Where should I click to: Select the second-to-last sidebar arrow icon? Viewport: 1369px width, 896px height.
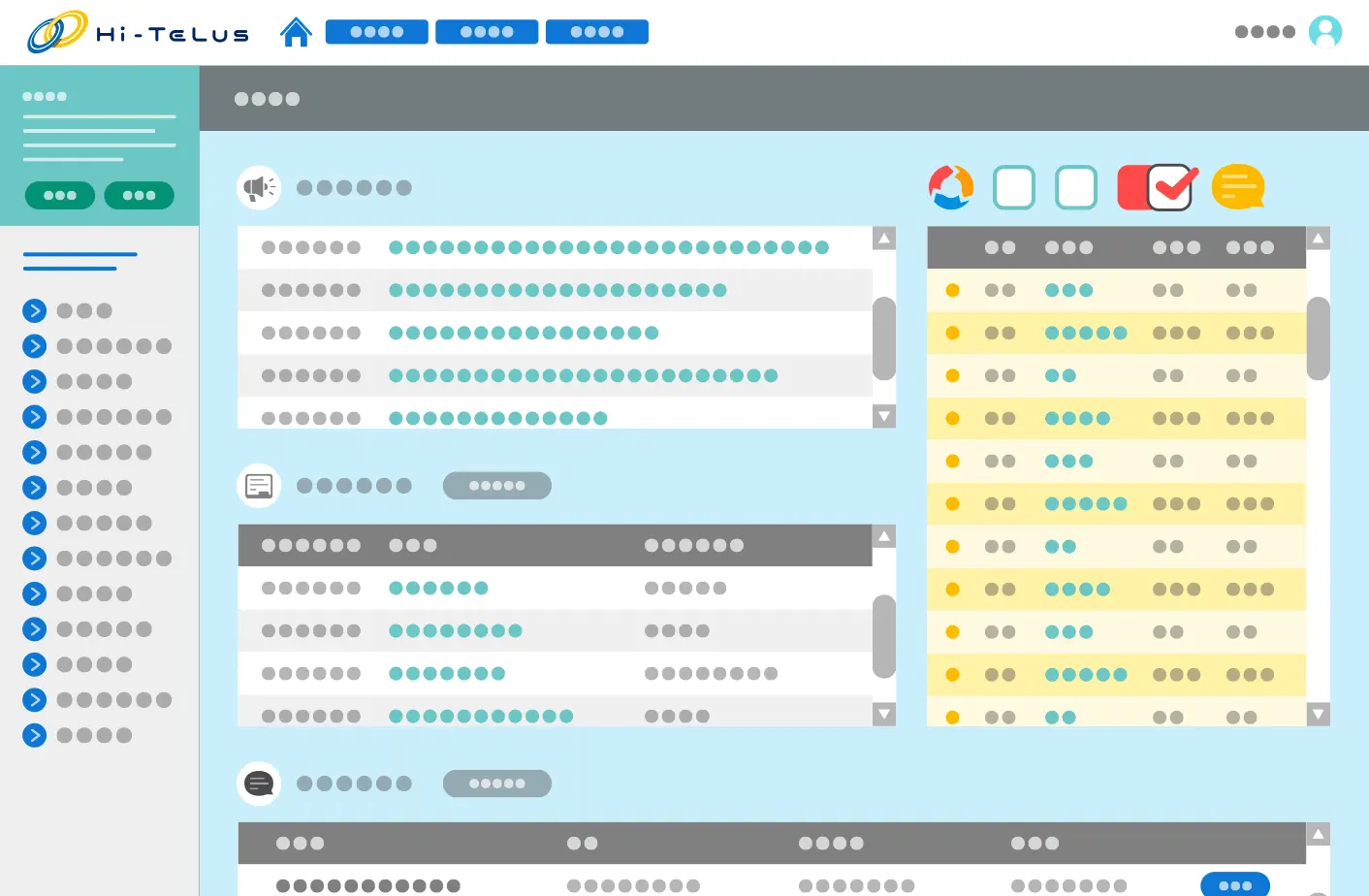pyautogui.click(x=34, y=700)
